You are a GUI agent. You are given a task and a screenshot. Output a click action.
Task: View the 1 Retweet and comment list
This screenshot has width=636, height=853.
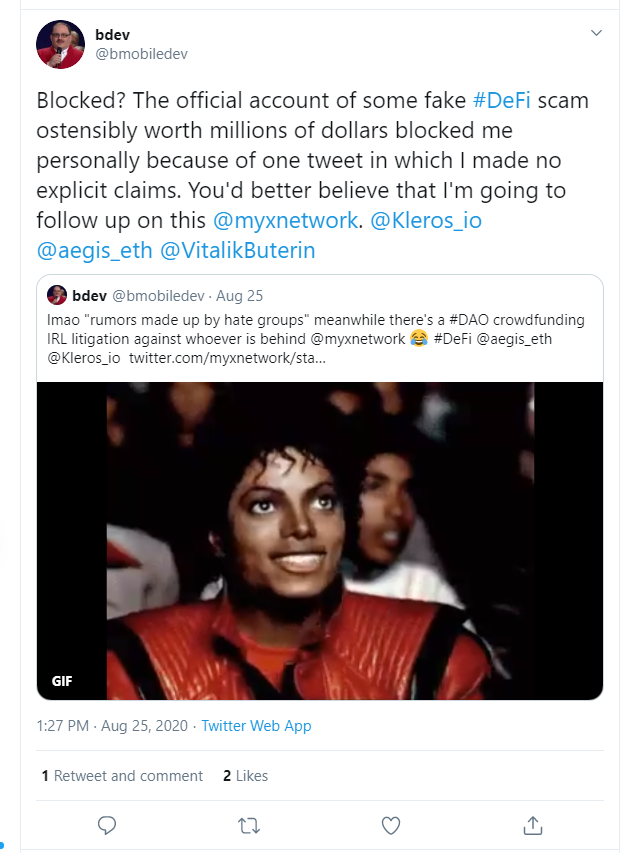122,776
